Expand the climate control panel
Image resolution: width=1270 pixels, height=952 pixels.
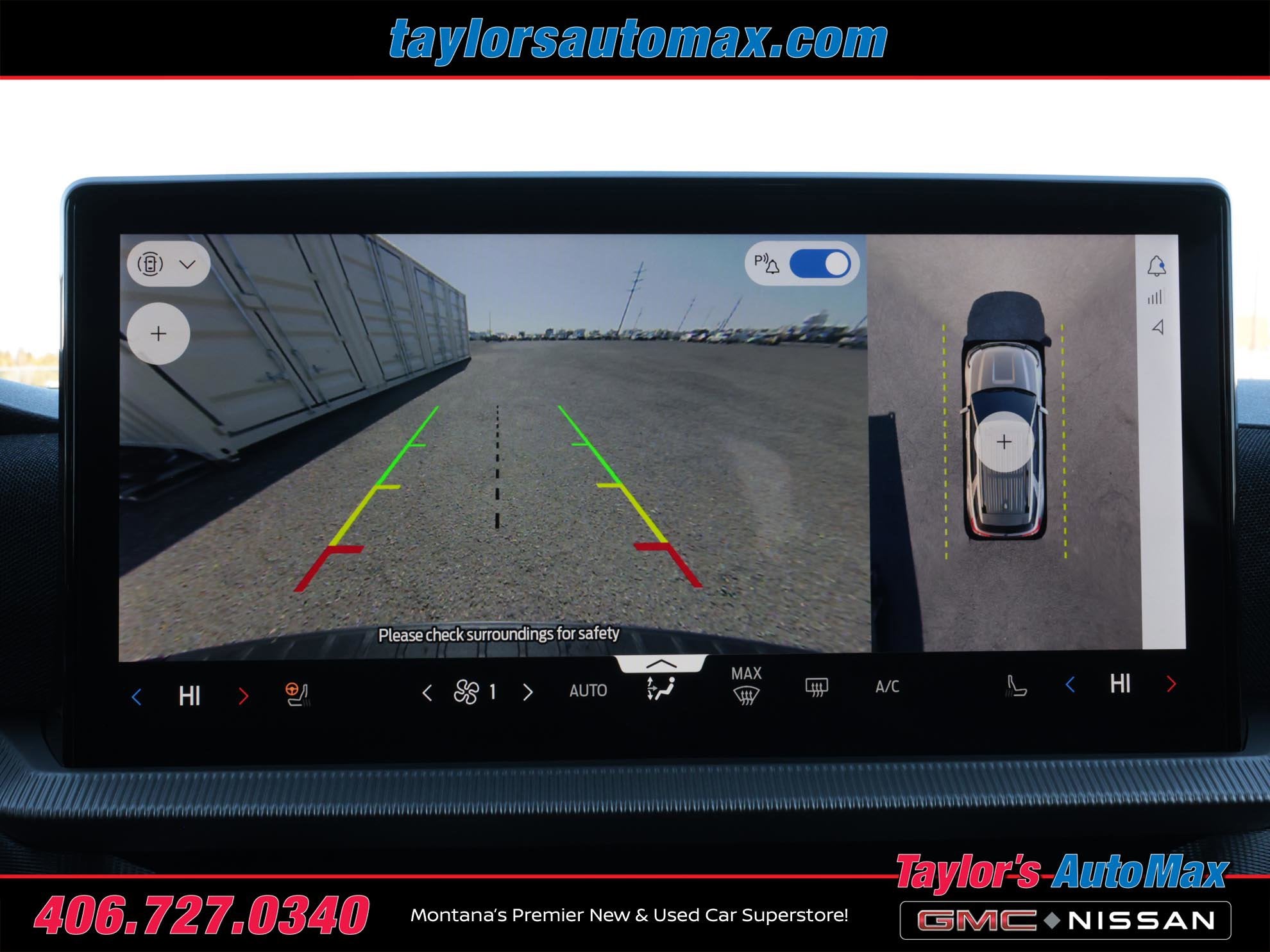[x=661, y=664]
